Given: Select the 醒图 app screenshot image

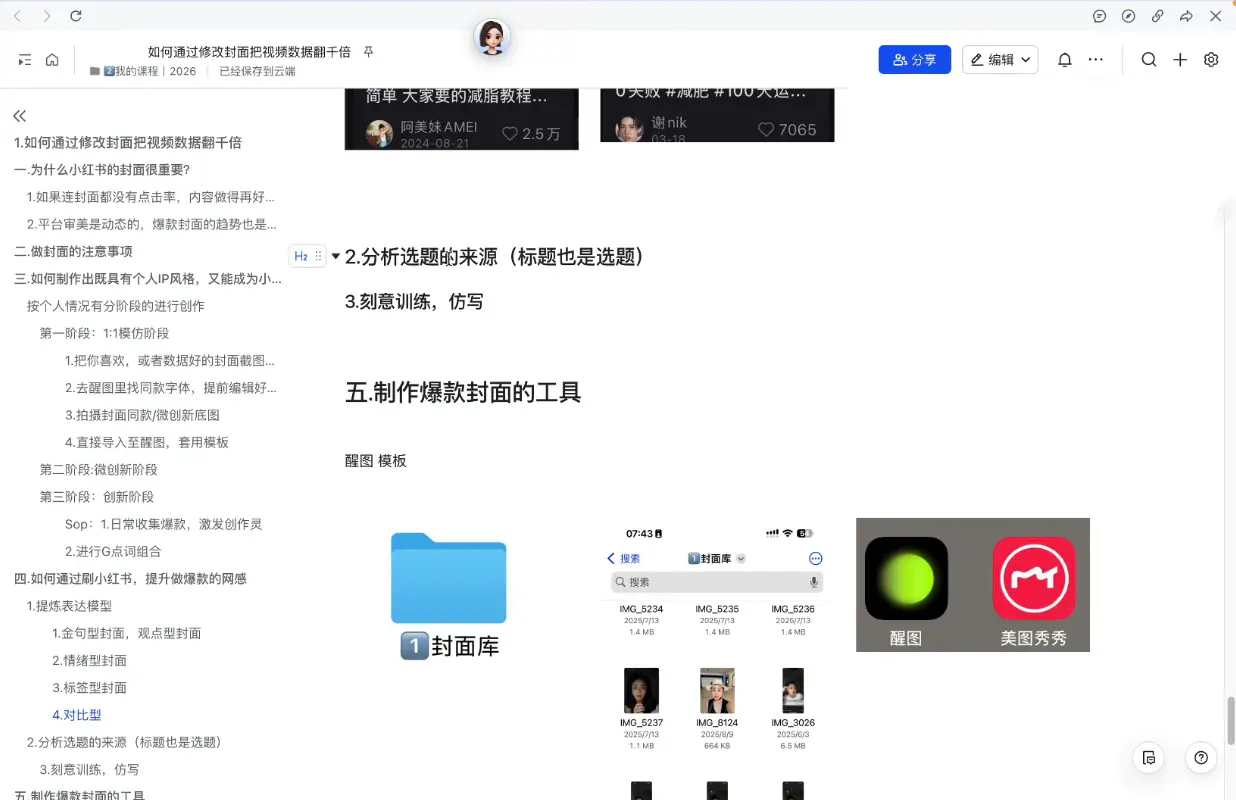Looking at the screenshot, I should point(905,584).
